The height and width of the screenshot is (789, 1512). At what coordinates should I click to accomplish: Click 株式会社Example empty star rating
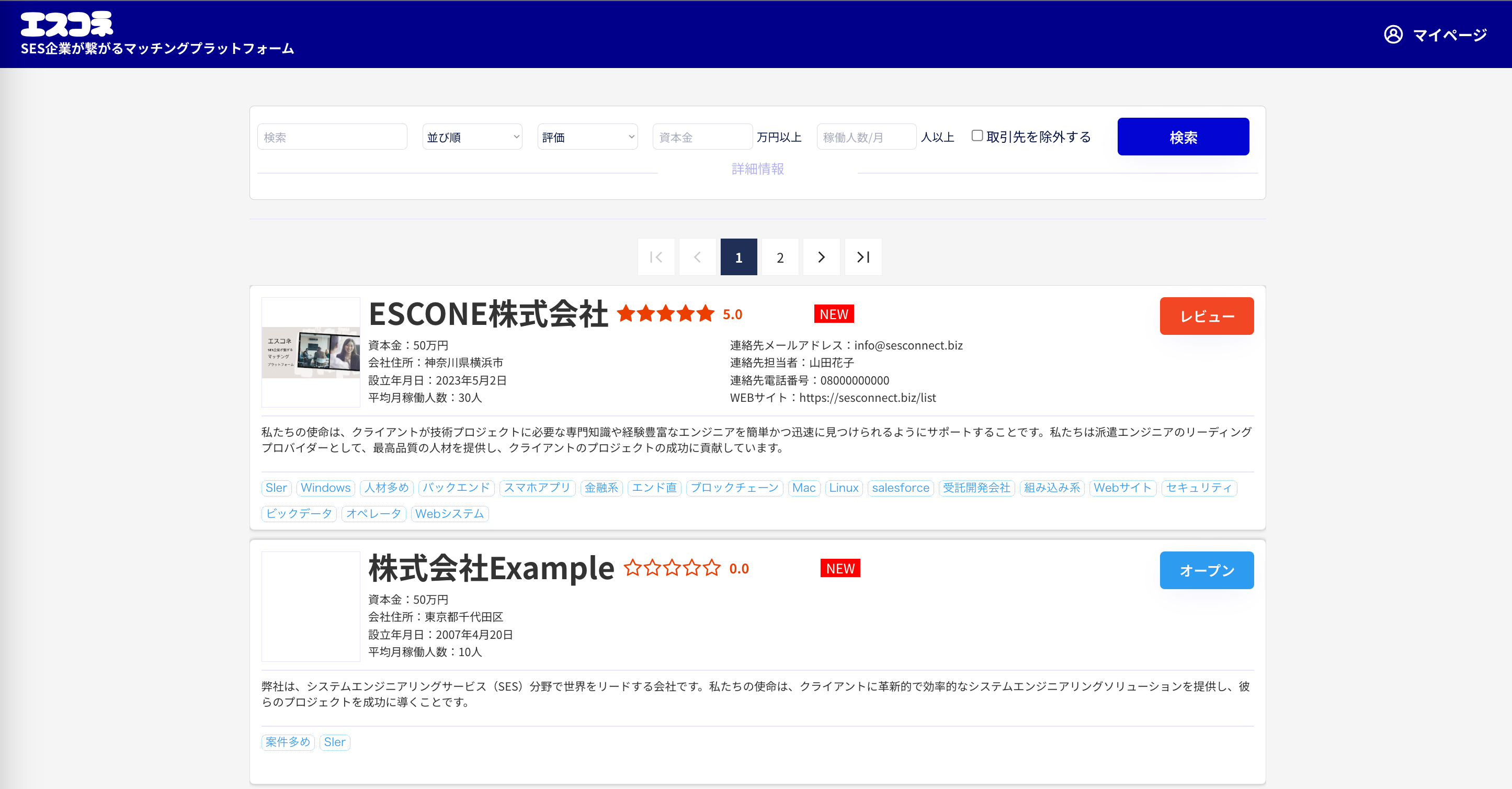click(x=672, y=568)
